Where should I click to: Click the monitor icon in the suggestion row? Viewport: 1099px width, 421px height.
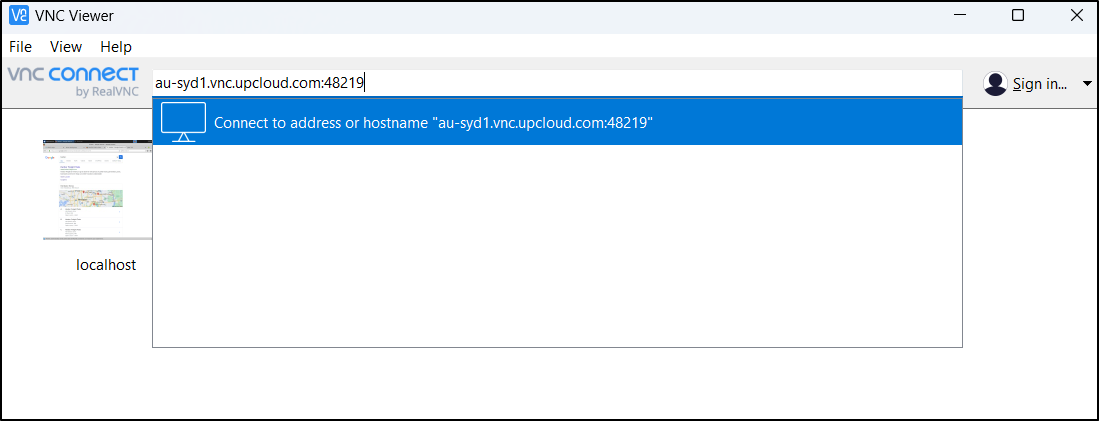pos(183,122)
